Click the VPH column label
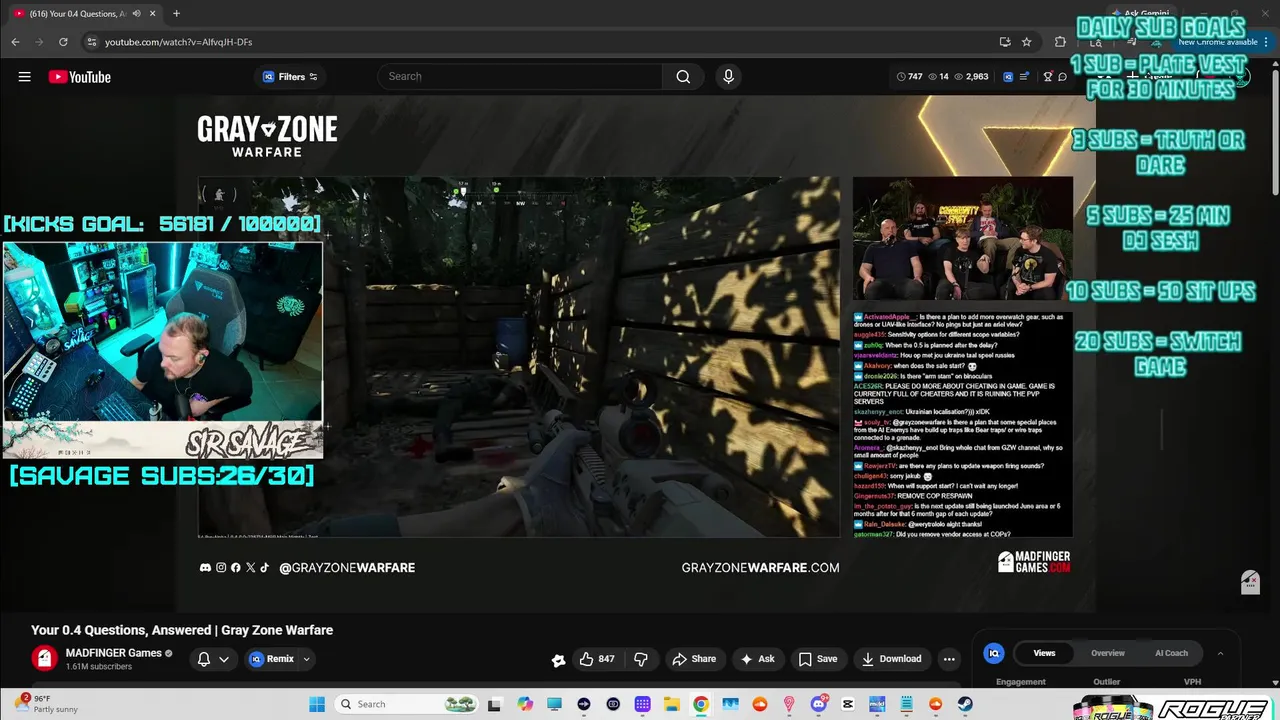 click(x=1192, y=682)
